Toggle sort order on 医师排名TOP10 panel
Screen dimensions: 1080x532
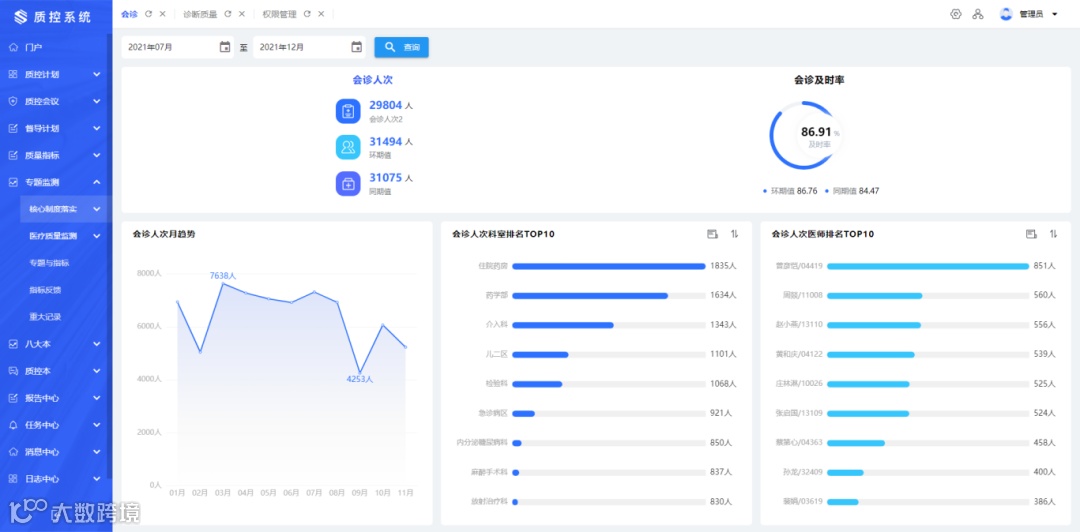click(x=1053, y=234)
